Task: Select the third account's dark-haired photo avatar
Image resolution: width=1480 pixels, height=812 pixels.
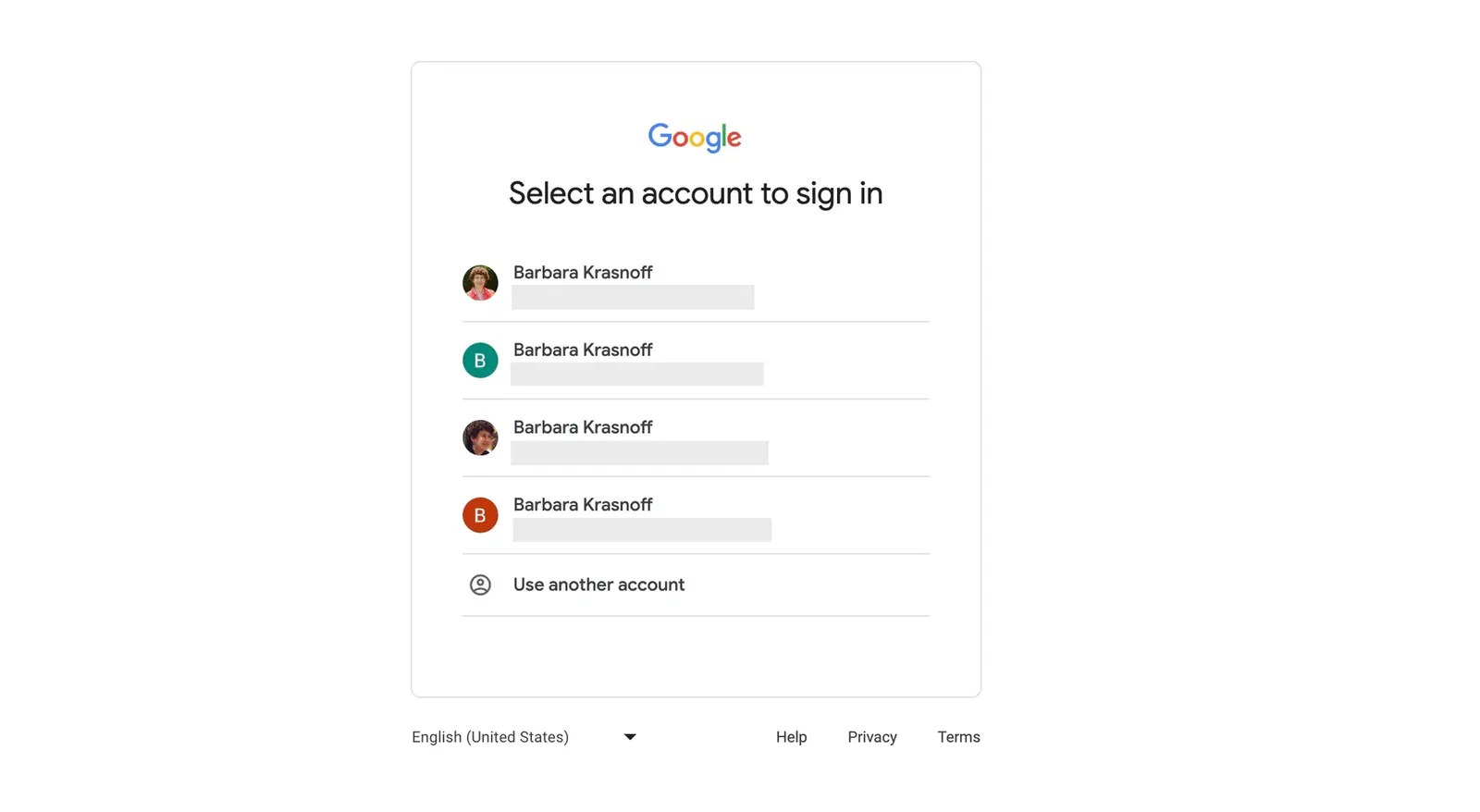Action: tap(480, 437)
